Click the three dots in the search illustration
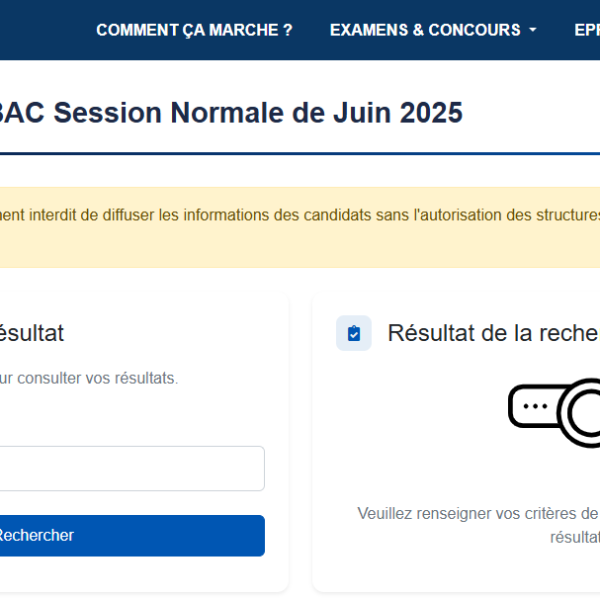 click(535, 406)
